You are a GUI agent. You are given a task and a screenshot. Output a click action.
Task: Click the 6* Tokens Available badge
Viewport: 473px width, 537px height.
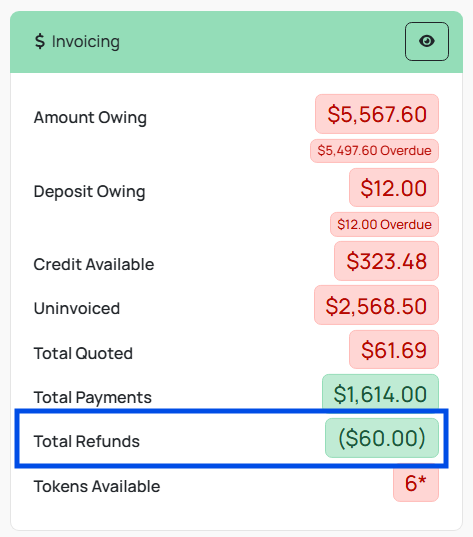[416, 484]
